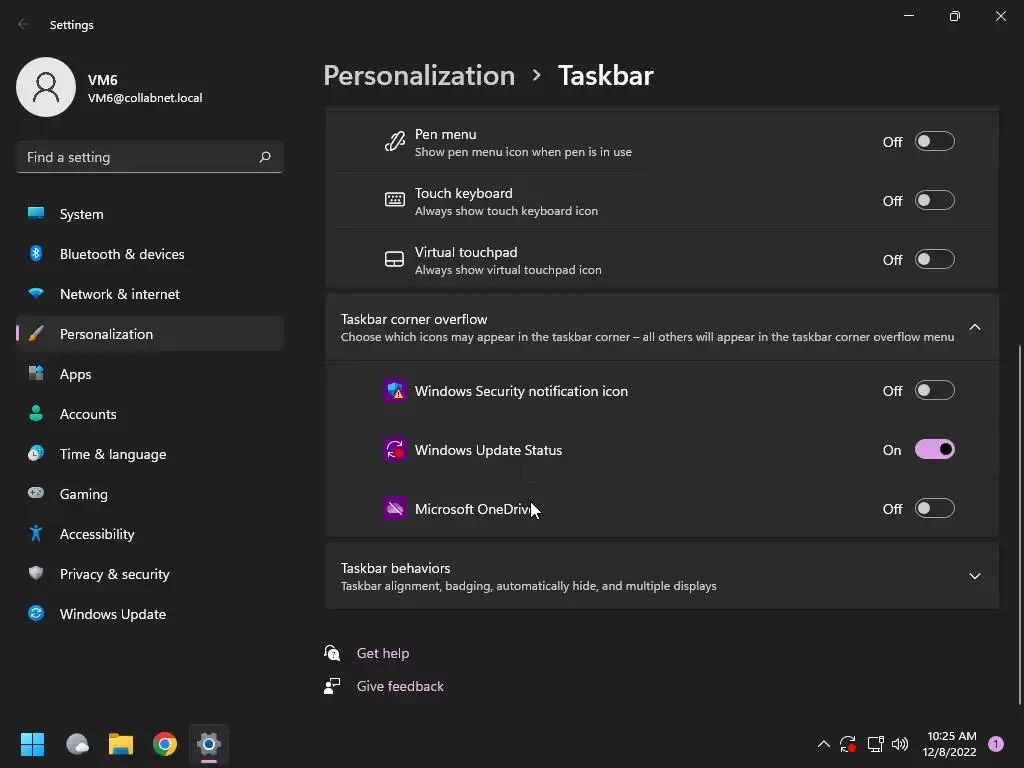The width and height of the screenshot is (1024, 768).
Task: Click the search magnifier in Find a setting
Action: tap(264, 157)
